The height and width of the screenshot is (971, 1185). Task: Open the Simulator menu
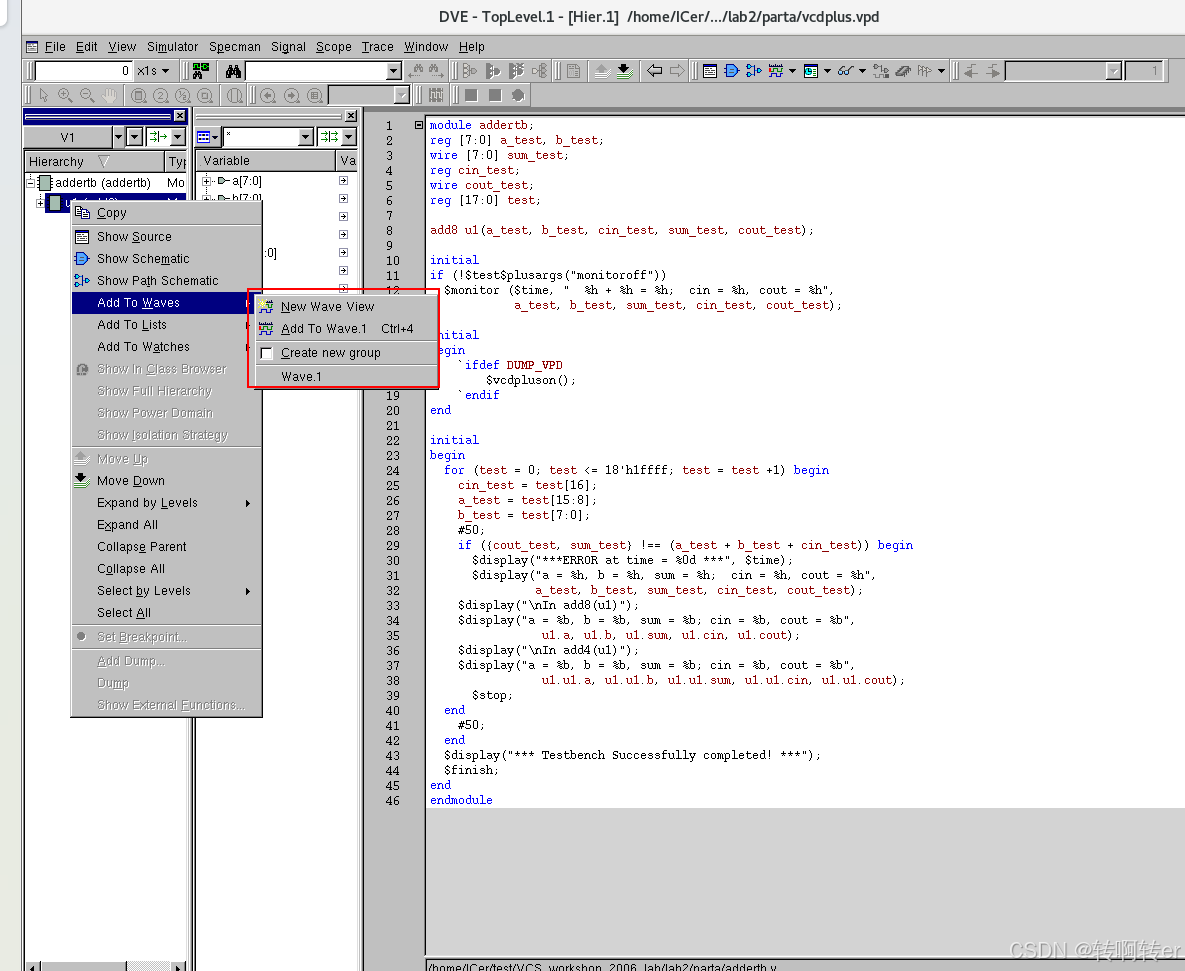pos(172,46)
